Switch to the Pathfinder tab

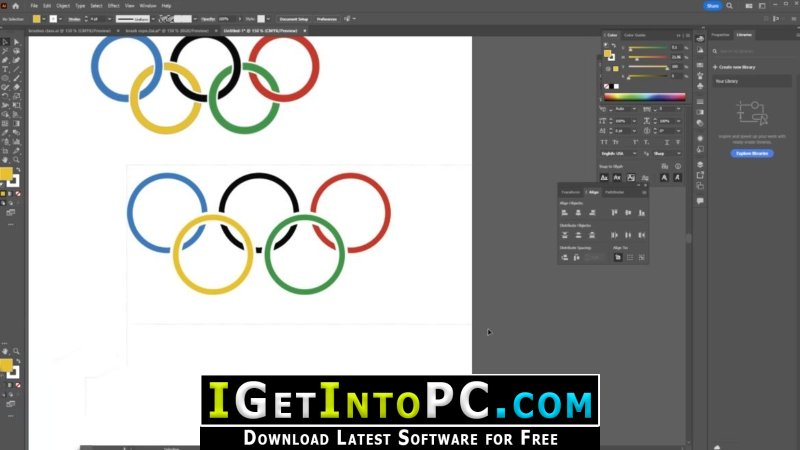(x=614, y=192)
